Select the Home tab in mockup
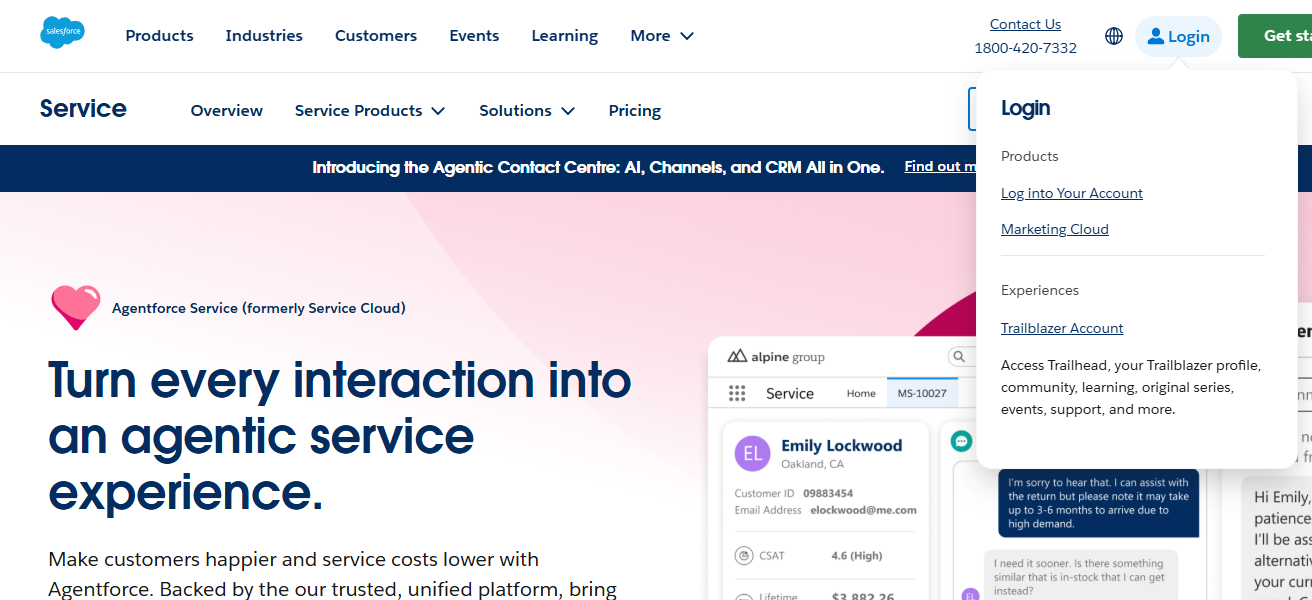The height and width of the screenshot is (600, 1312). coord(861,393)
